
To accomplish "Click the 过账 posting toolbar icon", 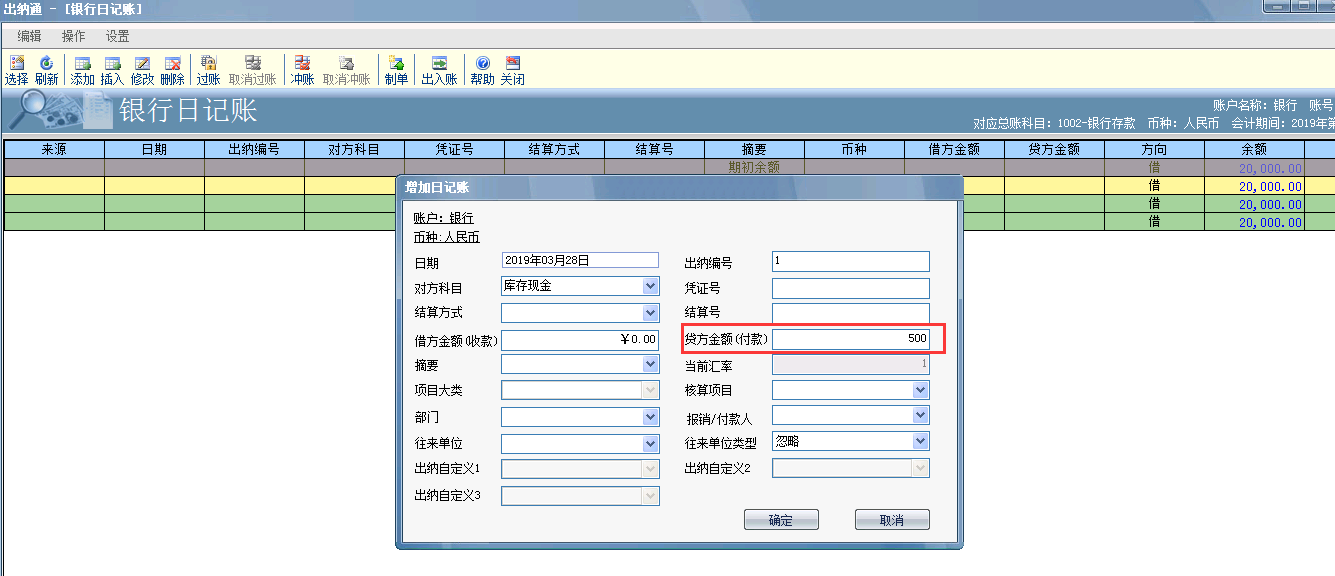I will click(x=208, y=64).
